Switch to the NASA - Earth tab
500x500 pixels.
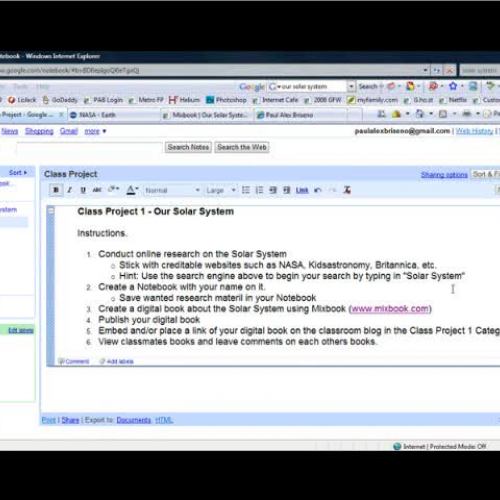[114, 115]
